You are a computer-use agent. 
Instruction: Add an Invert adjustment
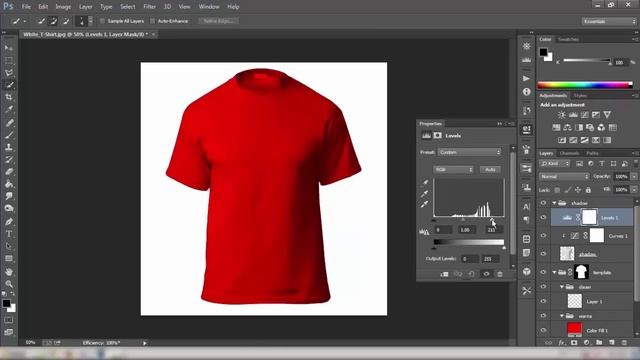pos(562,140)
